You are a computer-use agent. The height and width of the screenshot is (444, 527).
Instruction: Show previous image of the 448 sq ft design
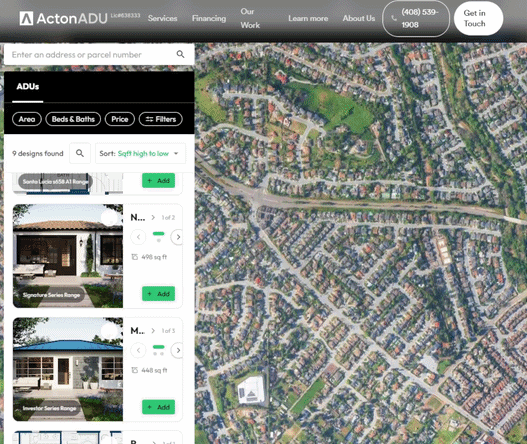(138, 350)
